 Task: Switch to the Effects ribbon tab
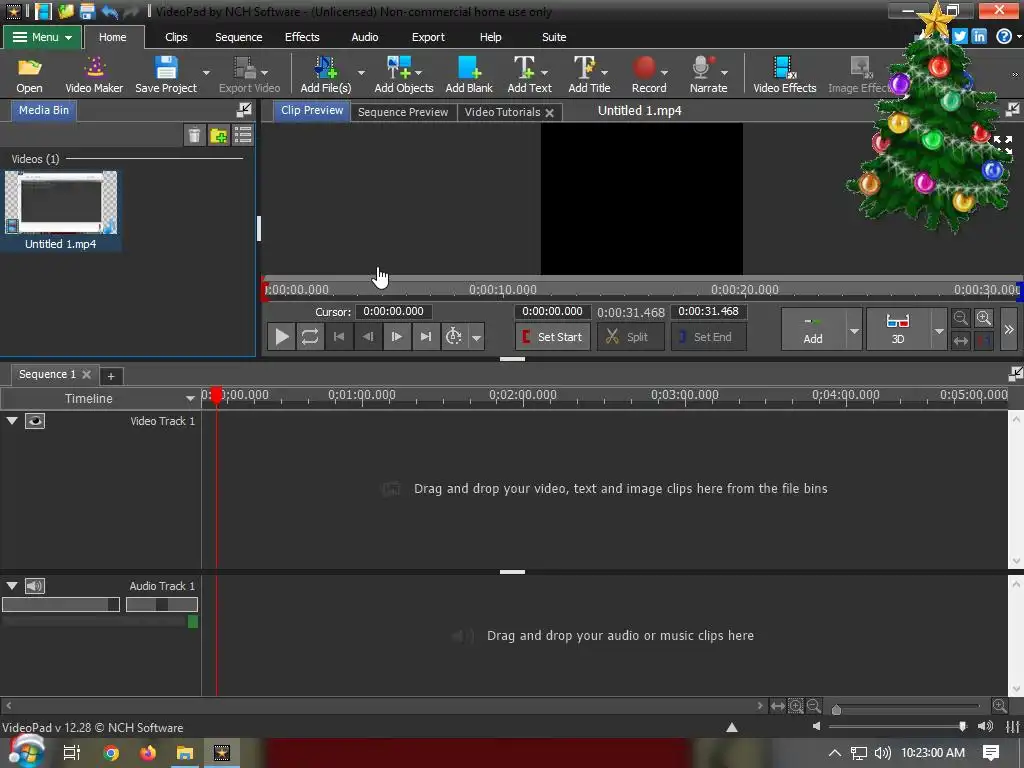coord(302,37)
